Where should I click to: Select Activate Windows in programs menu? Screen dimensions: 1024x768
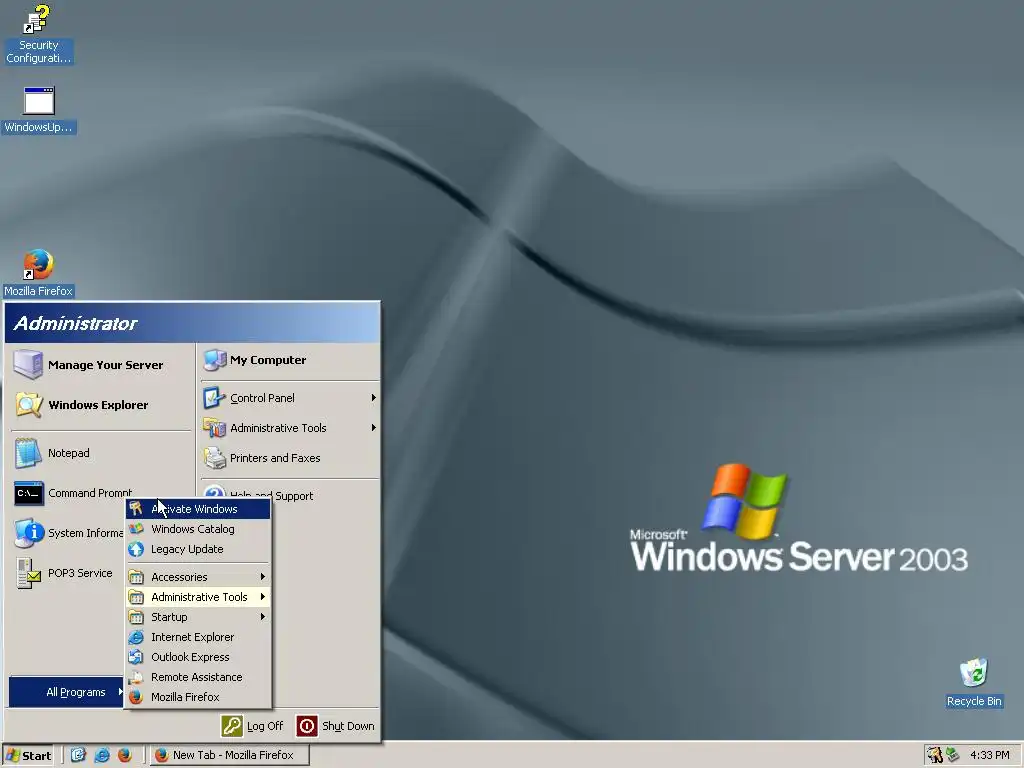198,509
